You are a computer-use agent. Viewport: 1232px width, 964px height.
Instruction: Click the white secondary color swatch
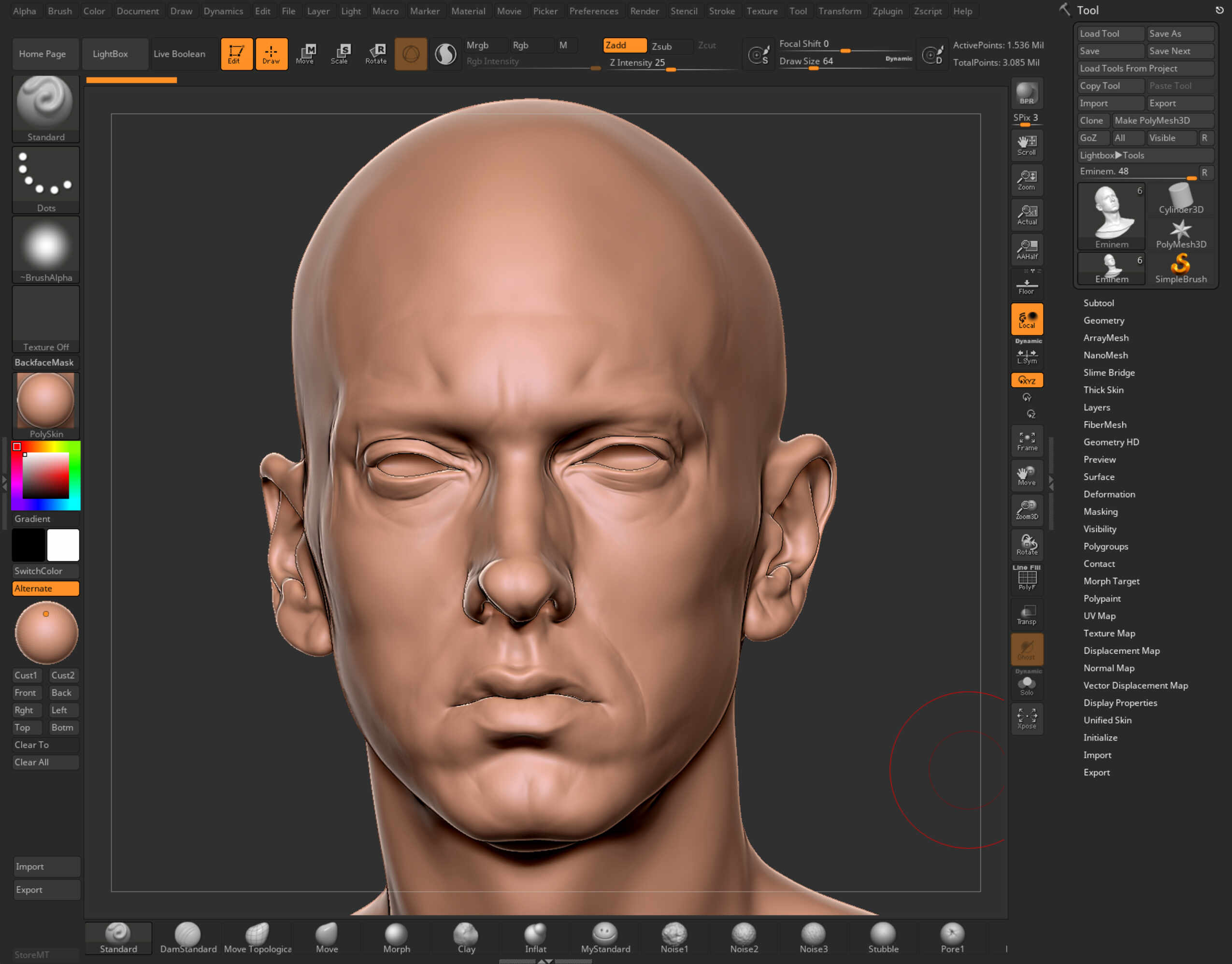pos(63,545)
